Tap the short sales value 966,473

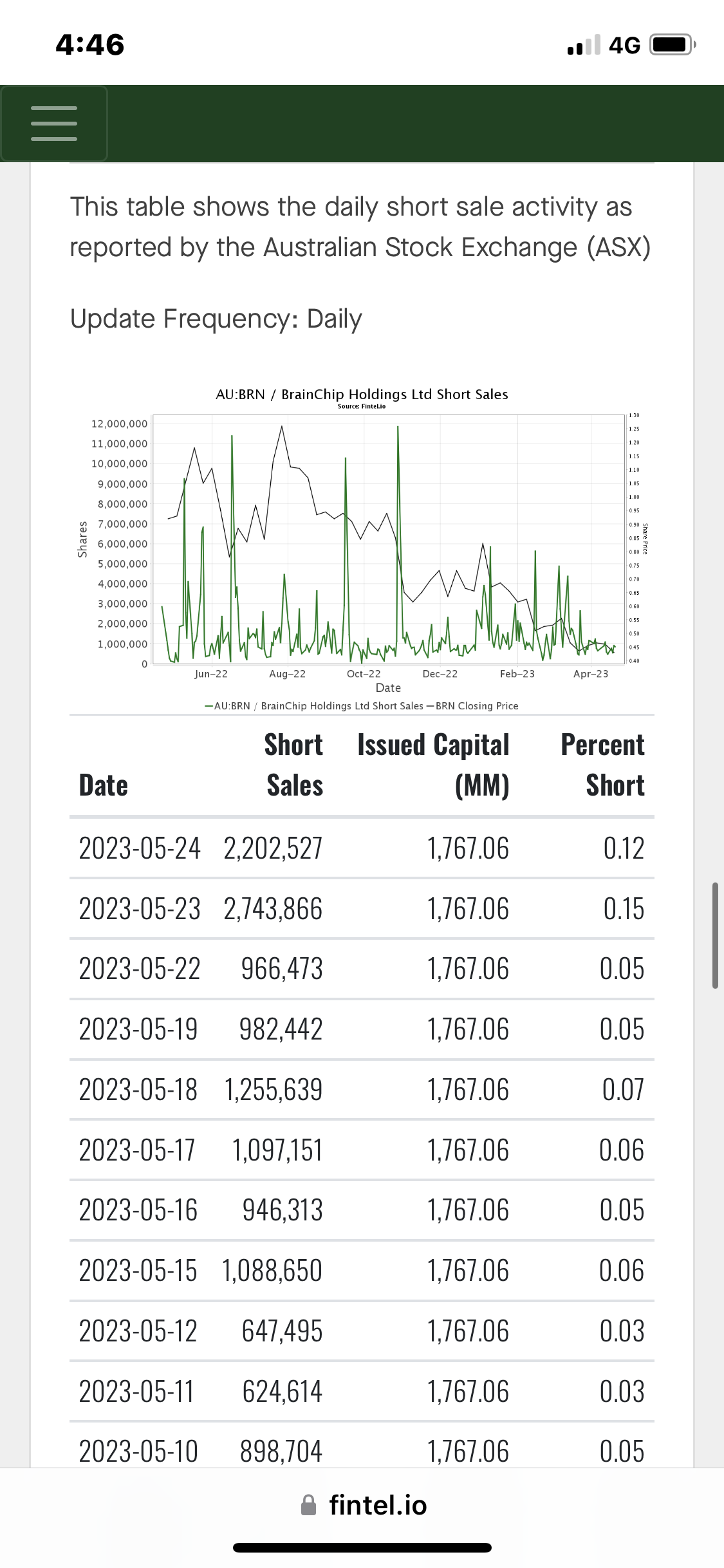click(282, 969)
